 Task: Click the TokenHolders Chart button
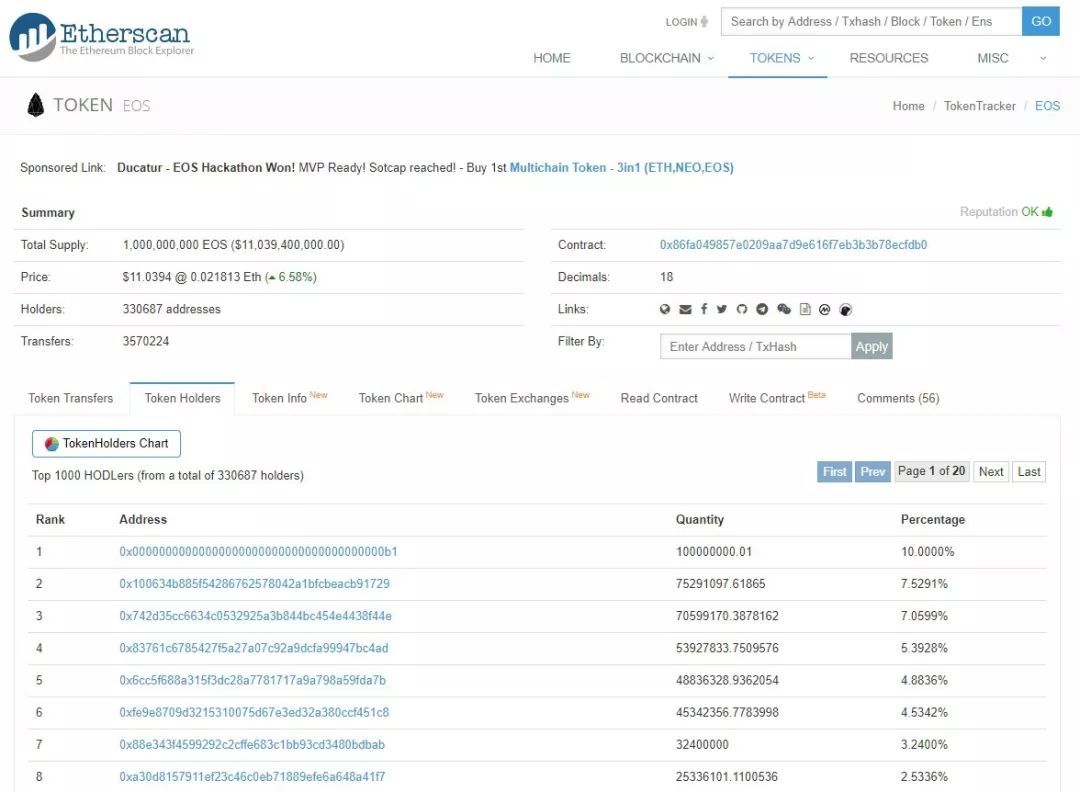(x=106, y=444)
